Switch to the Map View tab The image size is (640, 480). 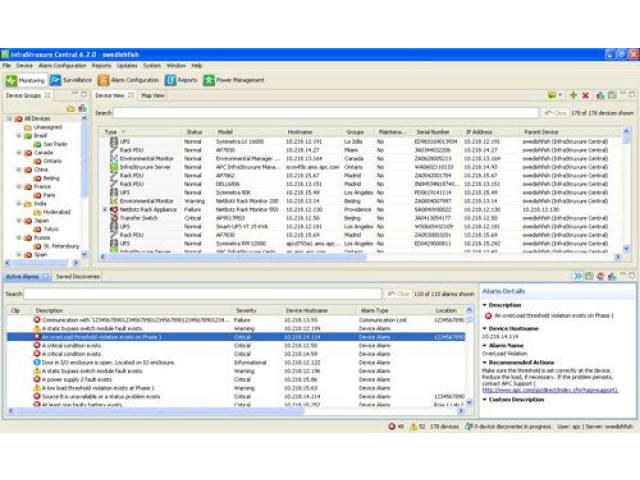tap(153, 96)
